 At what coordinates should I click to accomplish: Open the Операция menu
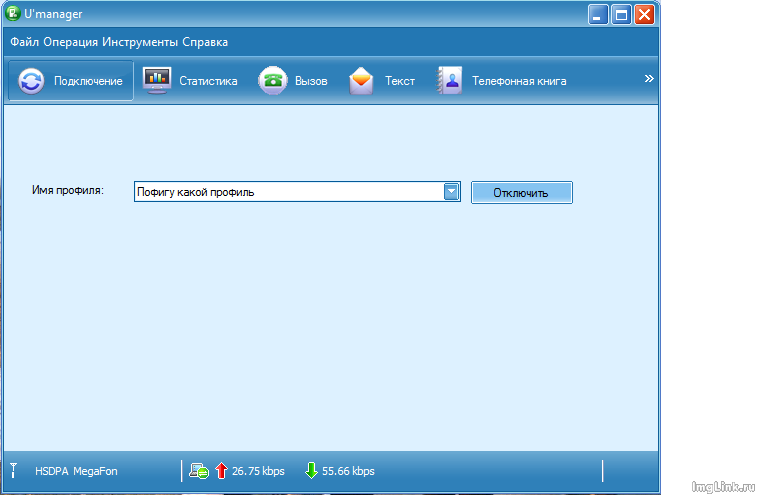(71, 42)
